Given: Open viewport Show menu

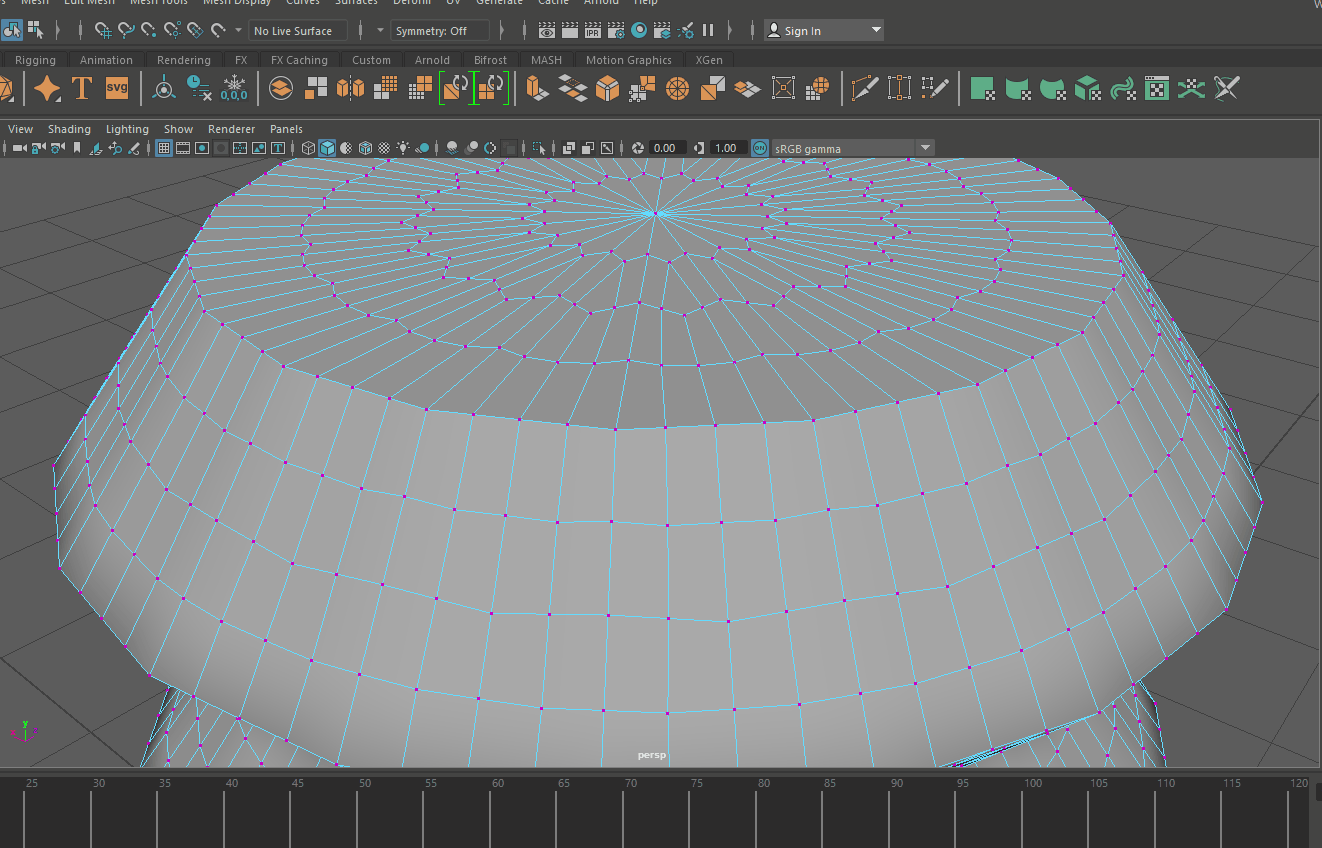Looking at the screenshot, I should (x=178, y=129).
